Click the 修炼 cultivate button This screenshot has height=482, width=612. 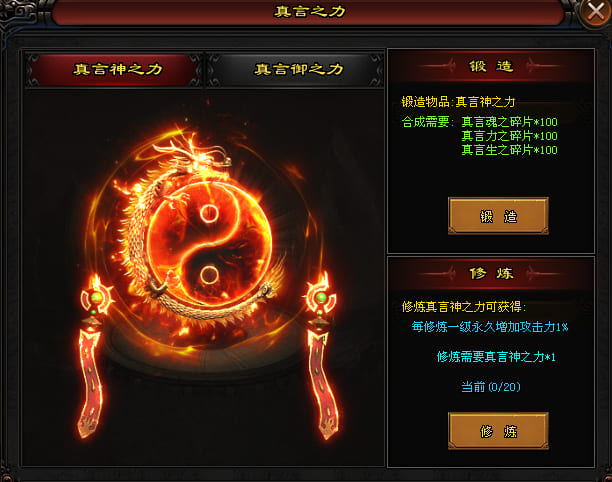click(498, 431)
